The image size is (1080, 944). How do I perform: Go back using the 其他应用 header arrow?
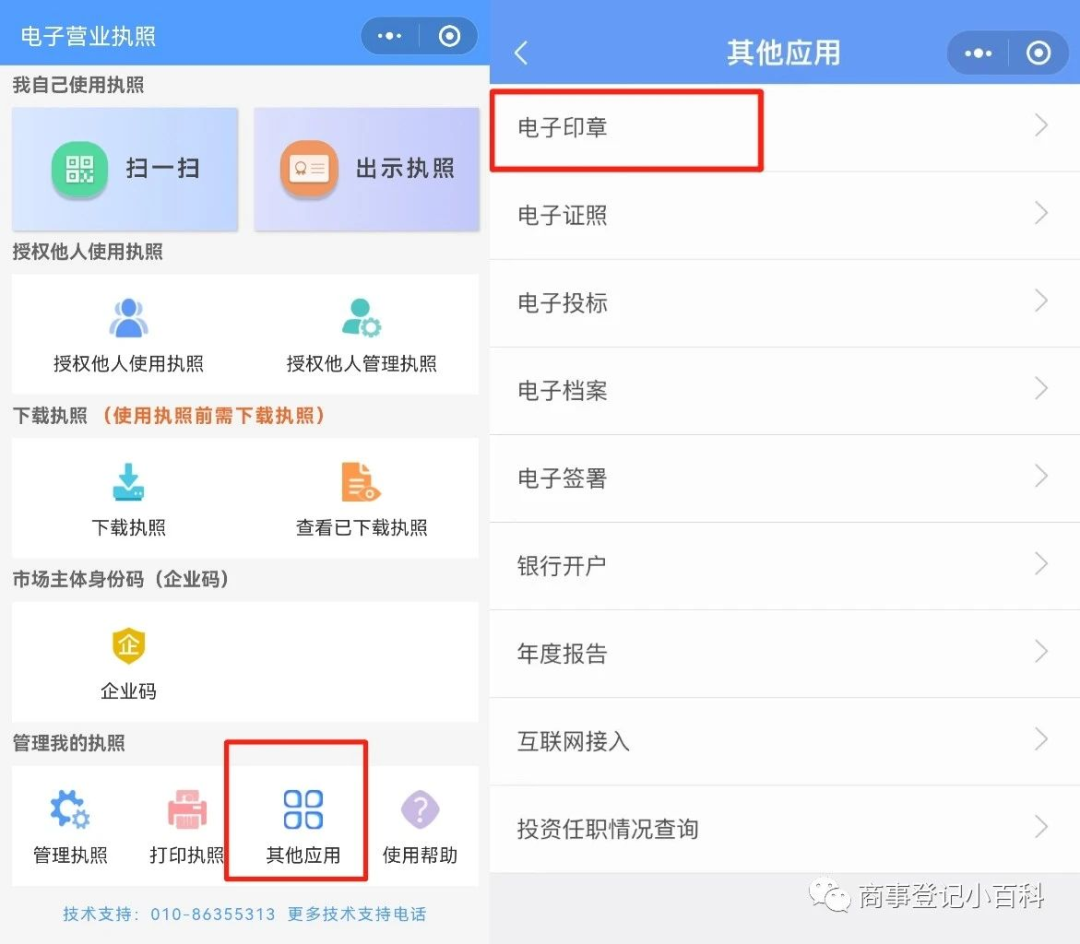[521, 53]
